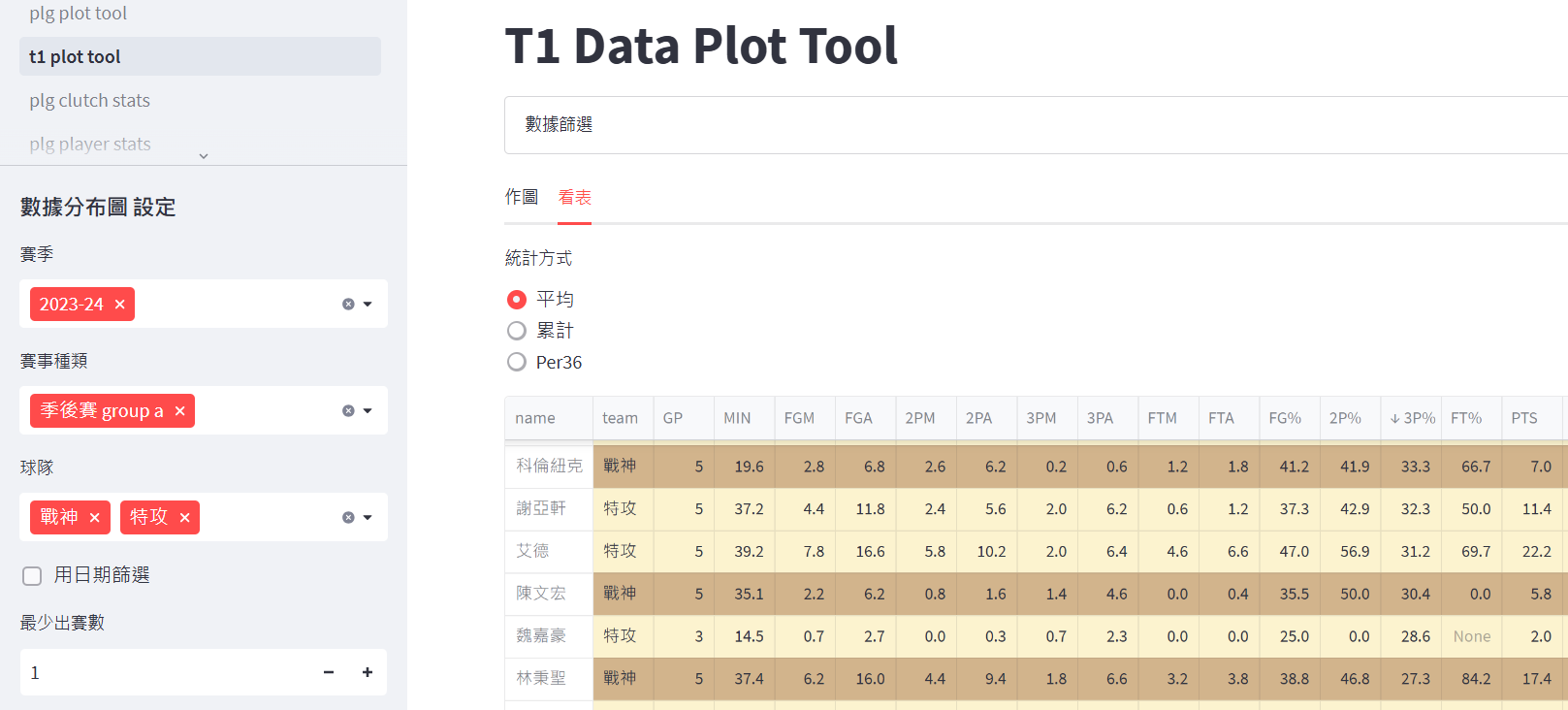Screen dimensions: 1568x710
Task: Open the 賽季 dropdown arrow
Action: click(368, 305)
